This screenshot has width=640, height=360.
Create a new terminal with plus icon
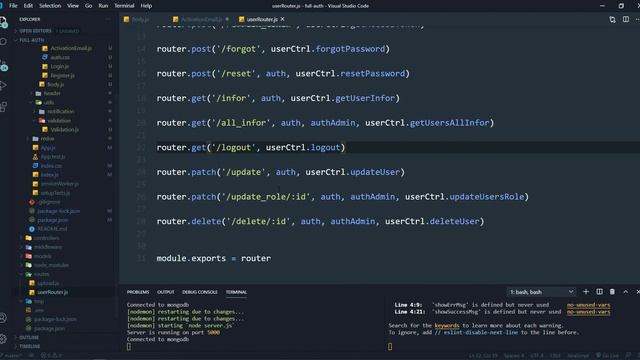coord(586,291)
